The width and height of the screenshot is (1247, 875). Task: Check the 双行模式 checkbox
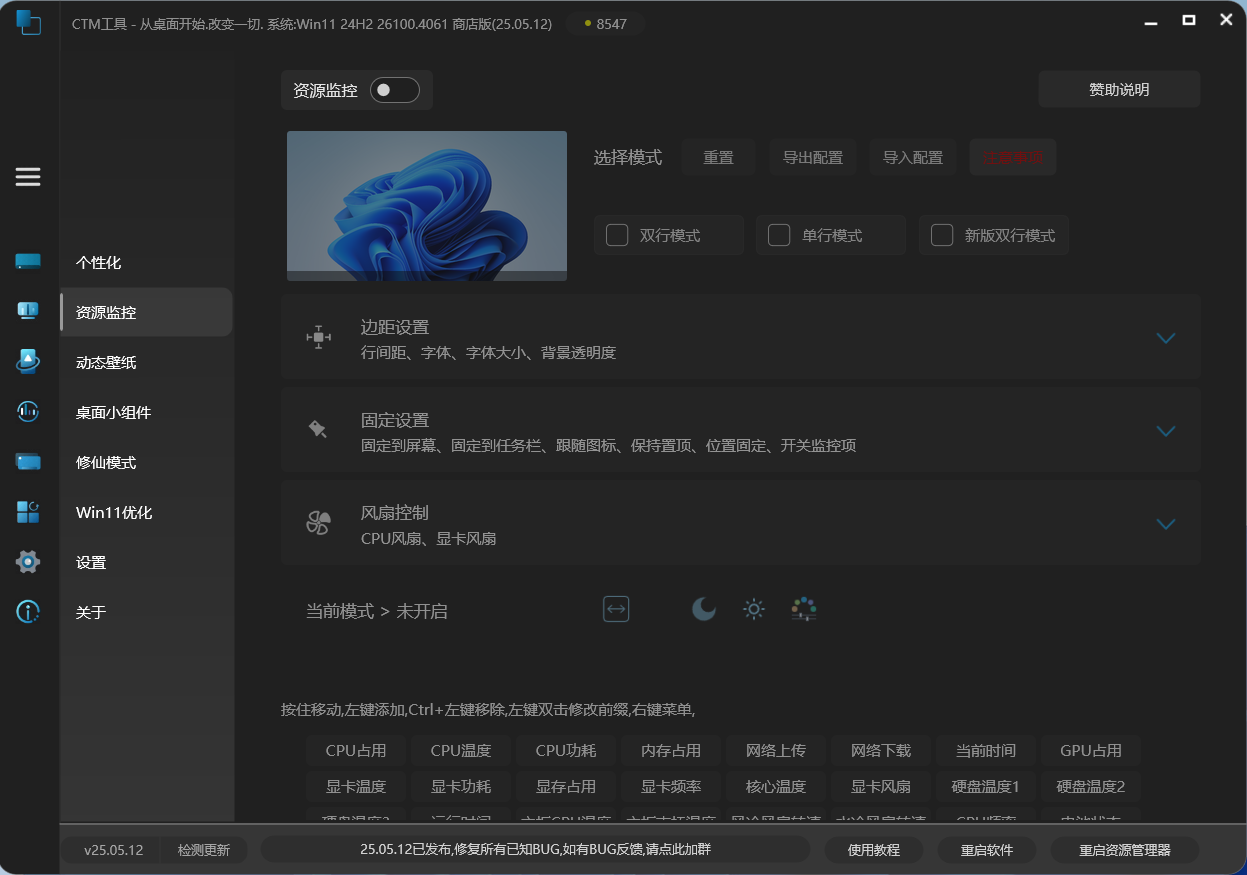618,235
